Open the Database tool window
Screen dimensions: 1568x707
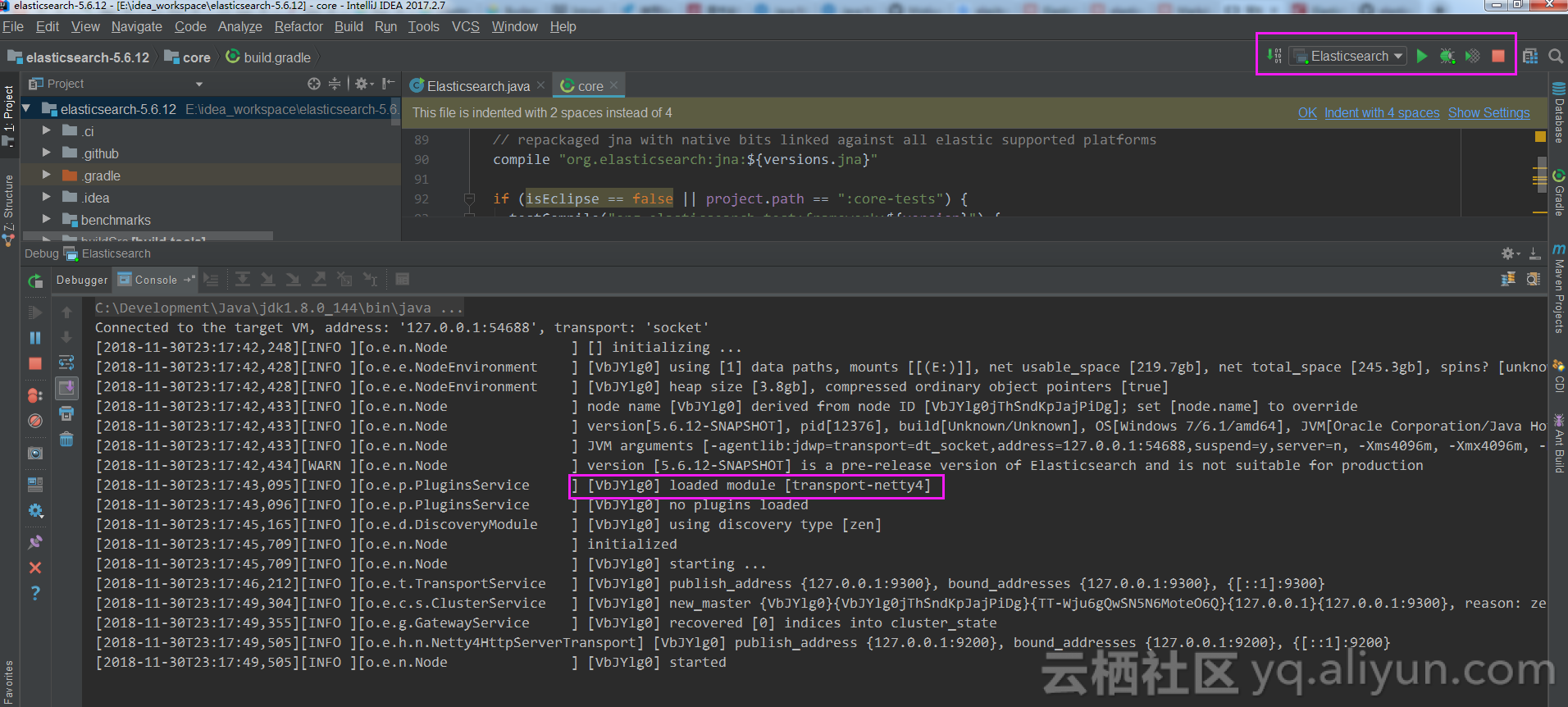click(1559, 112)
